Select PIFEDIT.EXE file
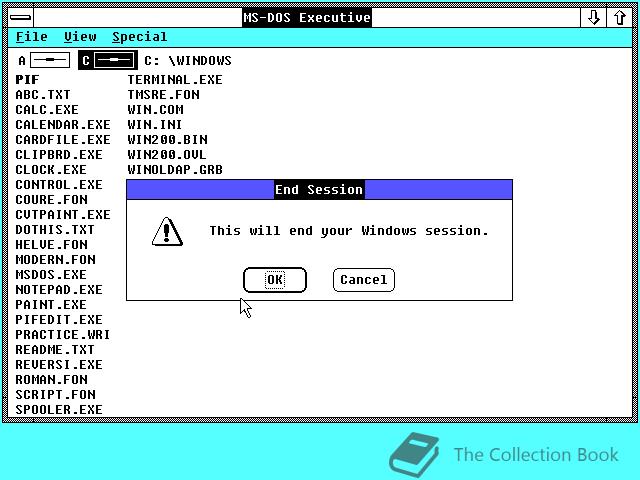This screenshot has width=640, height=480. tap(59, 320)
